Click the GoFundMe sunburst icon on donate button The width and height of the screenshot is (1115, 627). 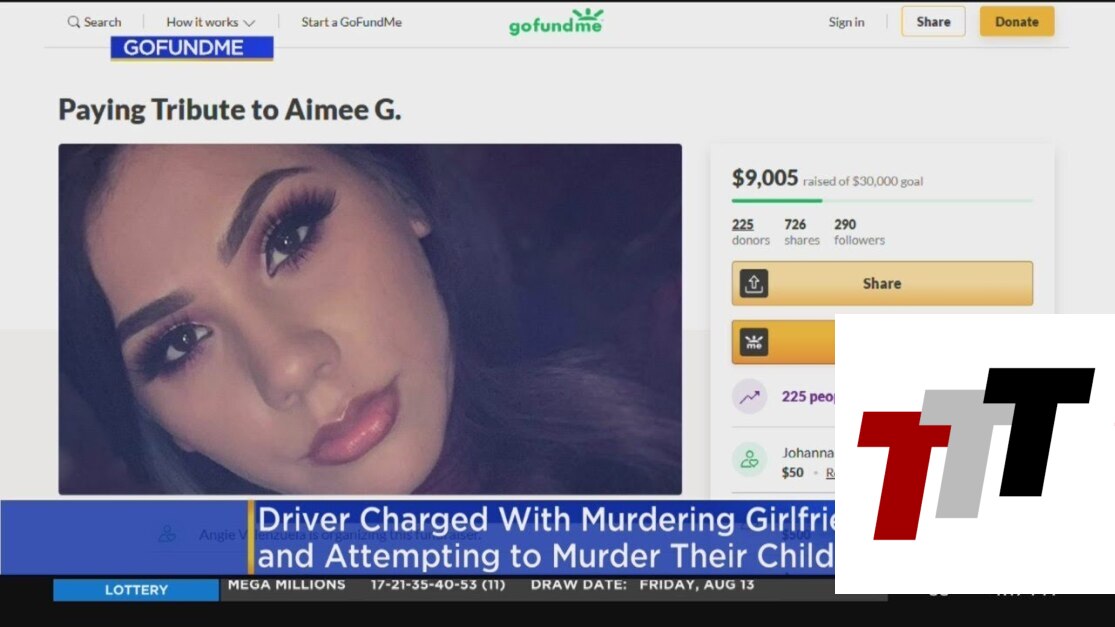(x=754, y=342)
